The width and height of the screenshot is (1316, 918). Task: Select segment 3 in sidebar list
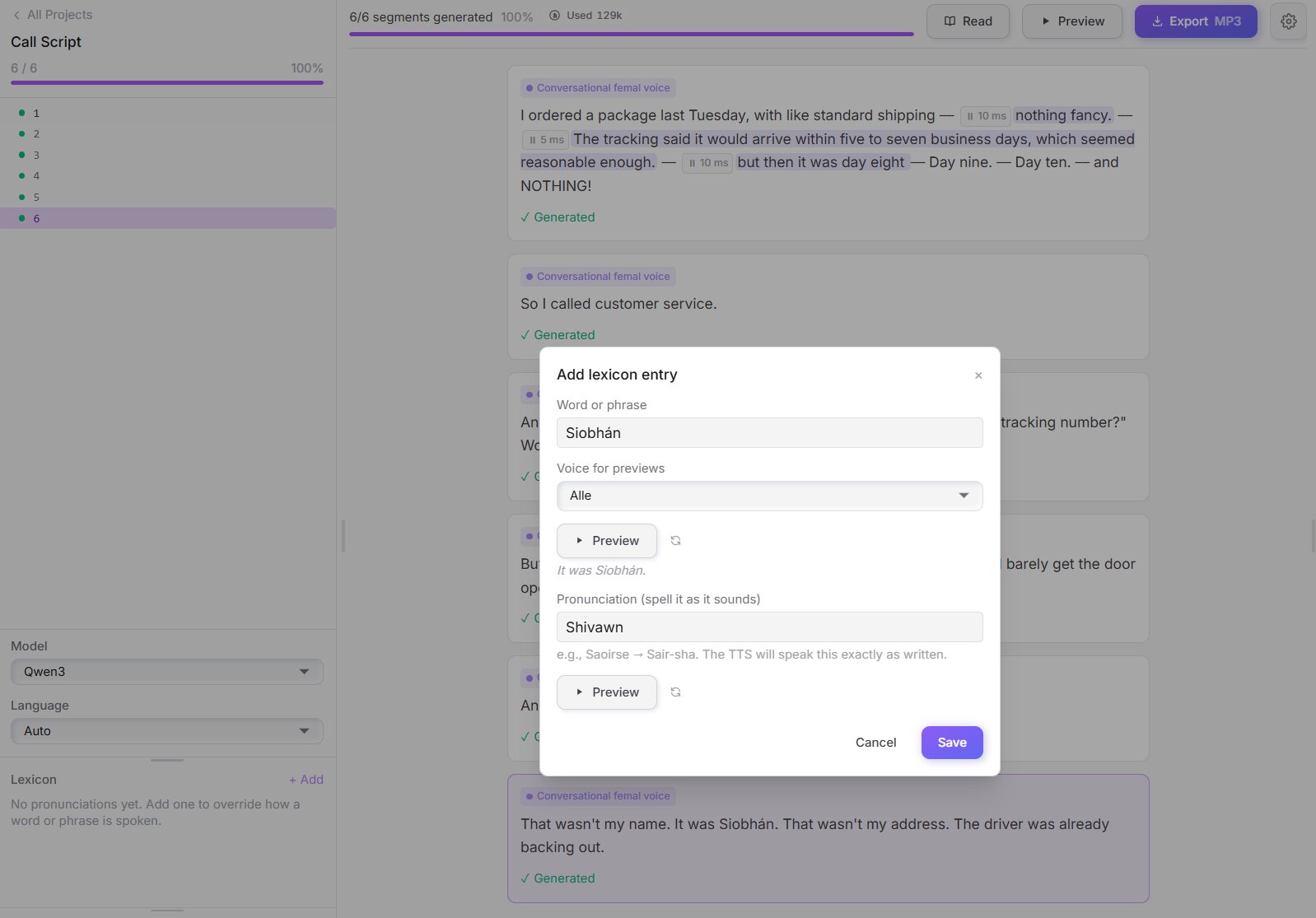point(168,155)
